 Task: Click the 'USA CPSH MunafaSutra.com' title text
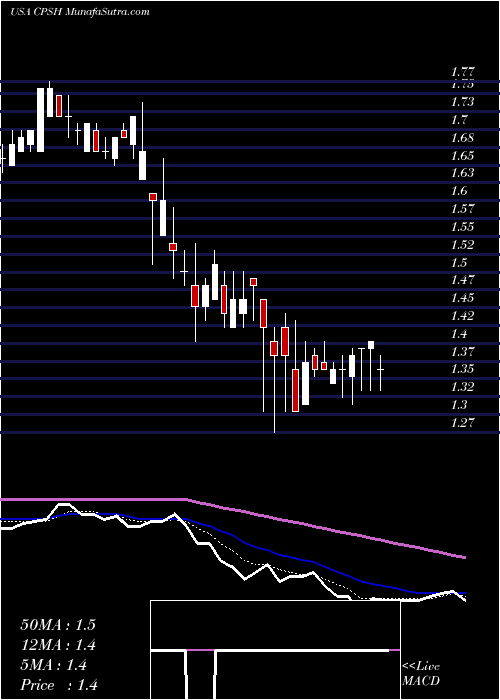point(79,12)
